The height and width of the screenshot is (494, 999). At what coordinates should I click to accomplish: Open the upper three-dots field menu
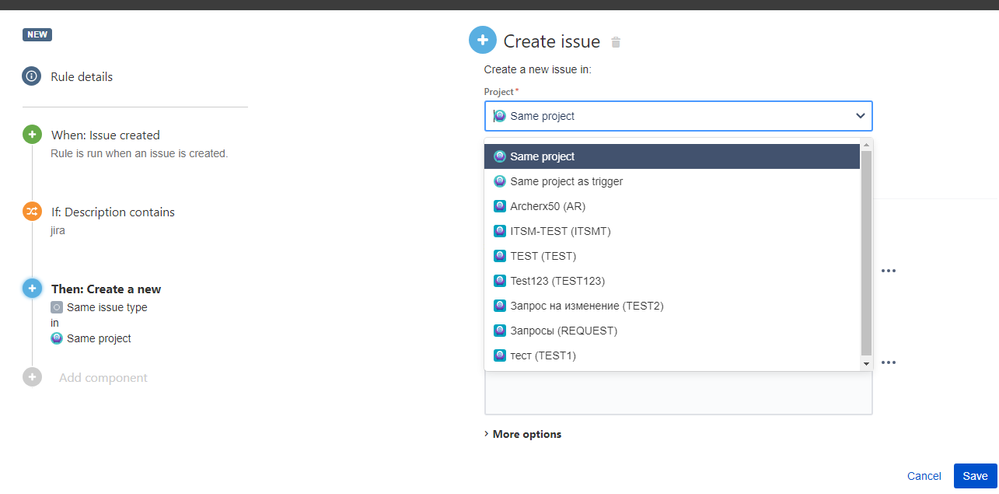click(x=889, y=271)
